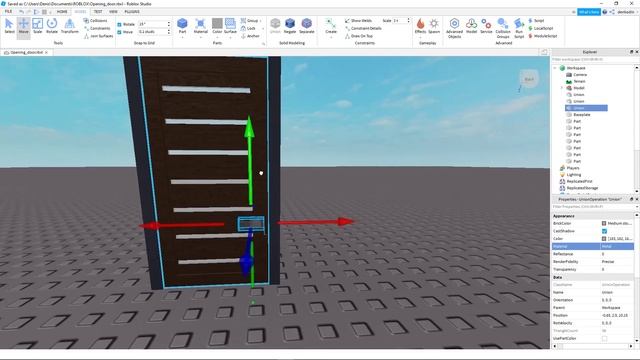This screenshot has height=360, width=640.
Task: Open Advanced Objects
Action: click(x=454, y=28)
